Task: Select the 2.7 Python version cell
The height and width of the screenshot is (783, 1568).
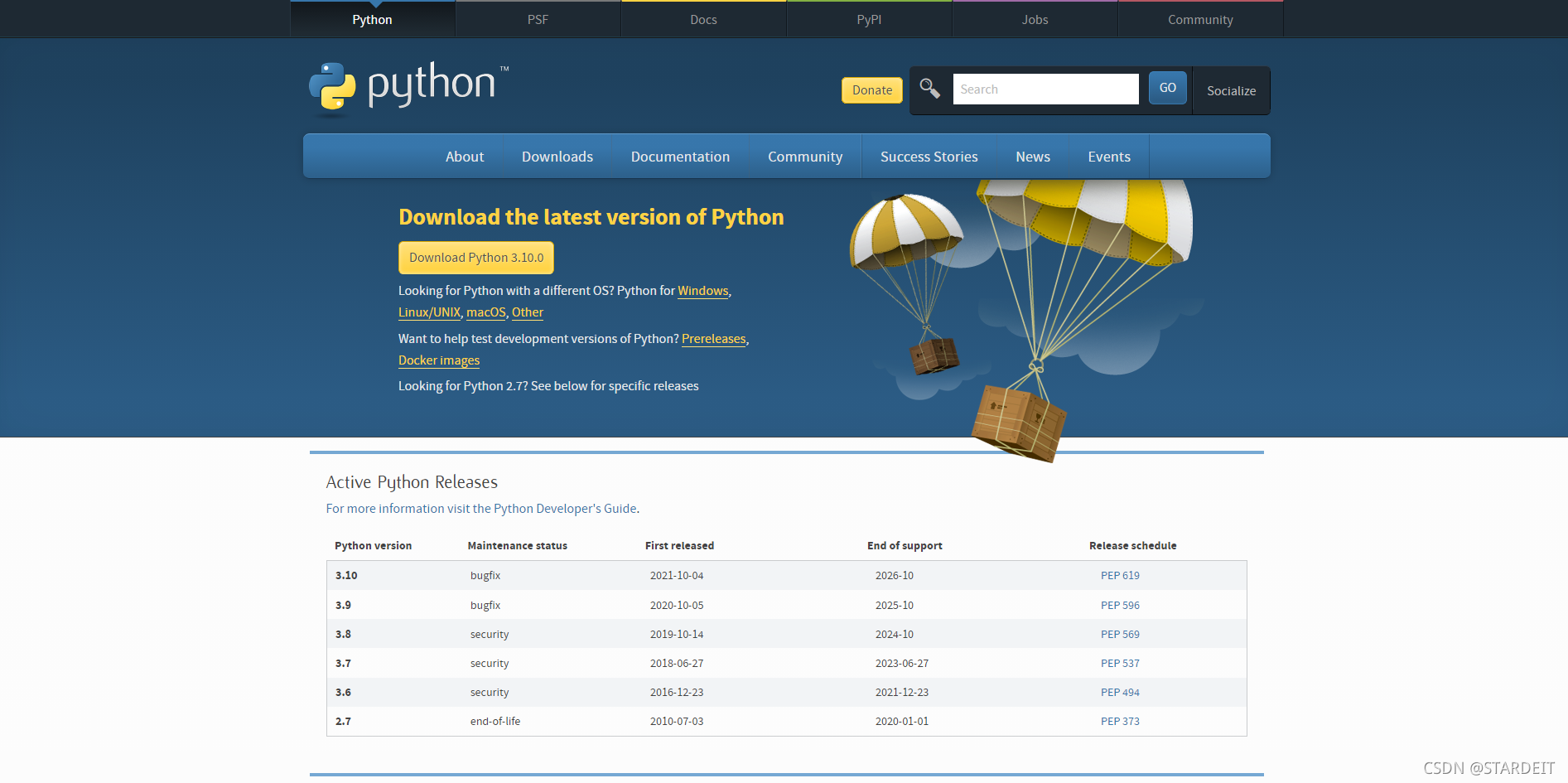Action: (x=343, y=721)
